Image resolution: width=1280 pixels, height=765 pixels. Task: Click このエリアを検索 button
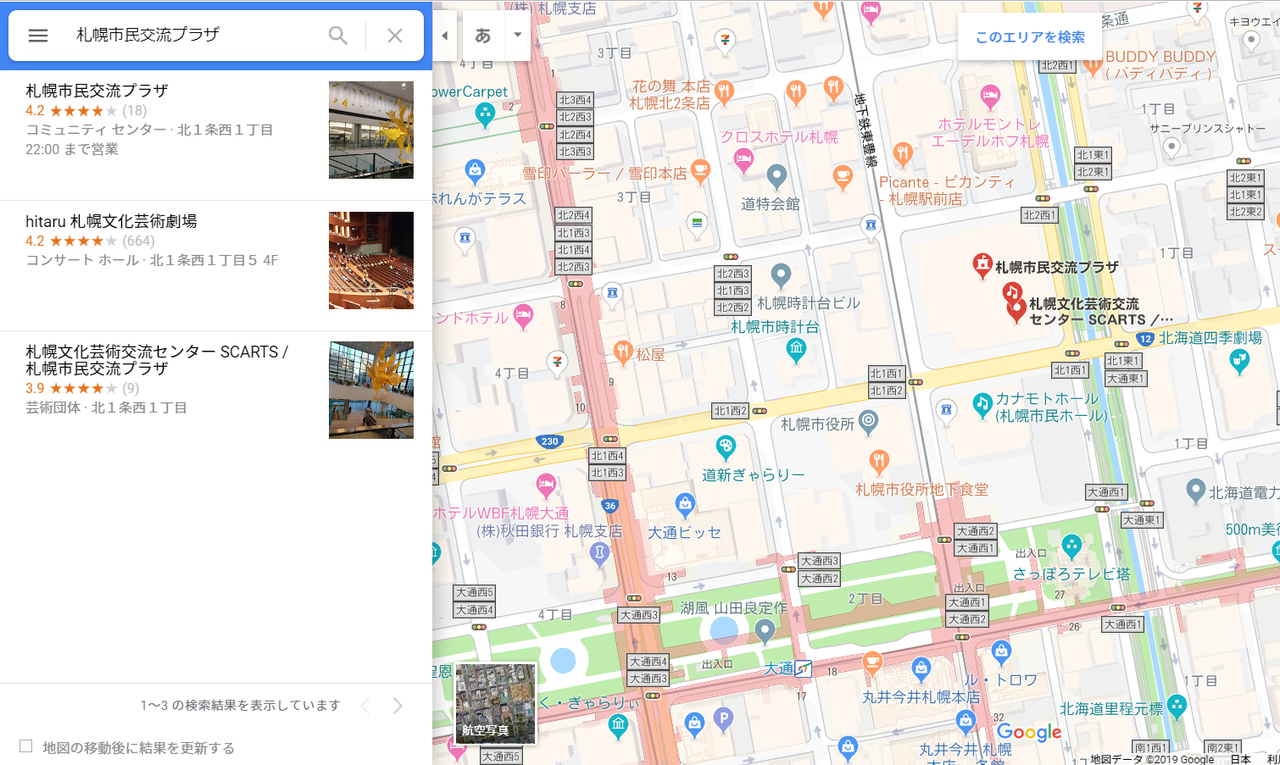click(1030, 37)
